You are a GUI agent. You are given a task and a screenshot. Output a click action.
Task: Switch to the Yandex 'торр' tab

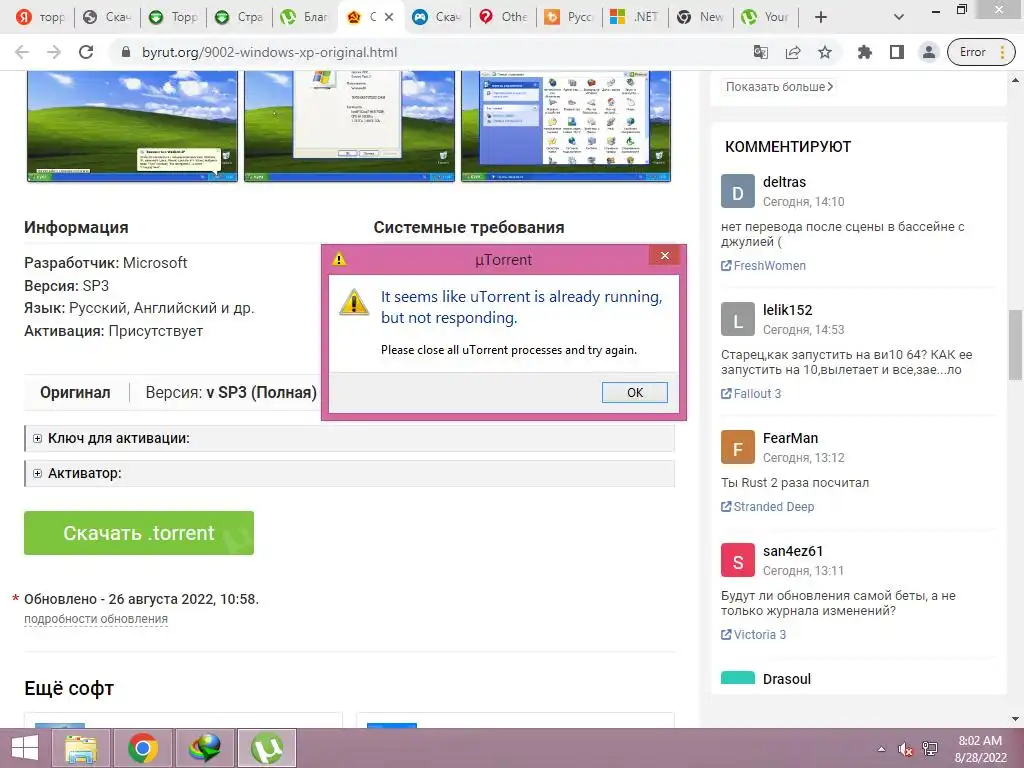40,17
